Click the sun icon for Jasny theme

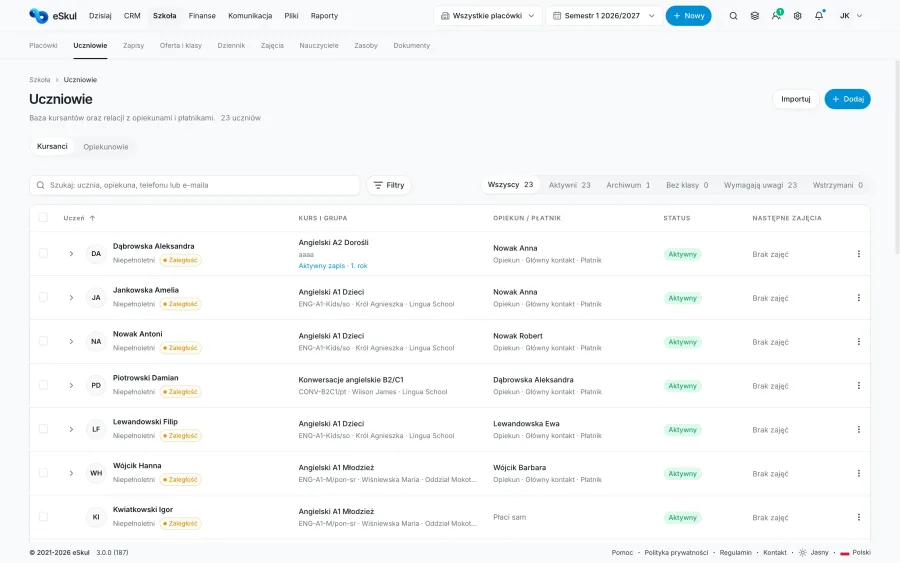(802, 553)
